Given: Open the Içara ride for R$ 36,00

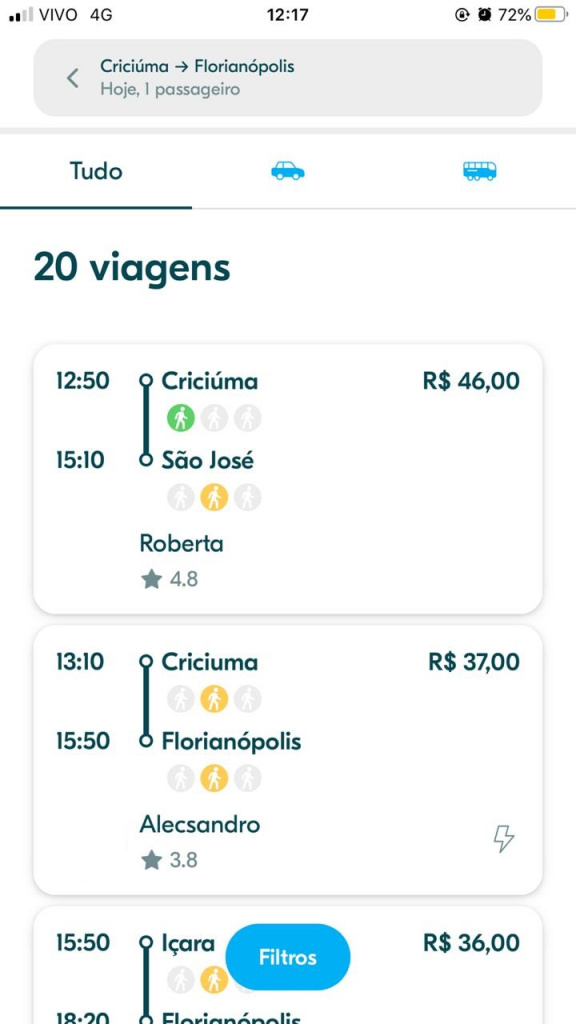Looking at the screenshot, I should [288, 965].
